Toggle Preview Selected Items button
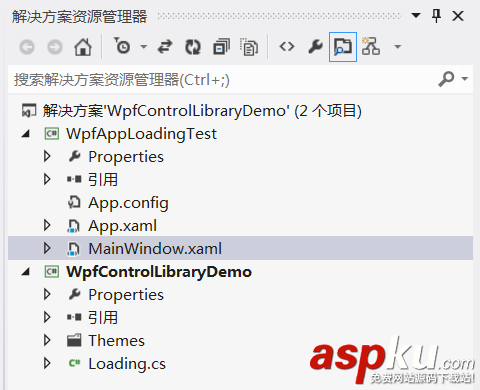This screenshot has width=480, height=390. [343, 47]
